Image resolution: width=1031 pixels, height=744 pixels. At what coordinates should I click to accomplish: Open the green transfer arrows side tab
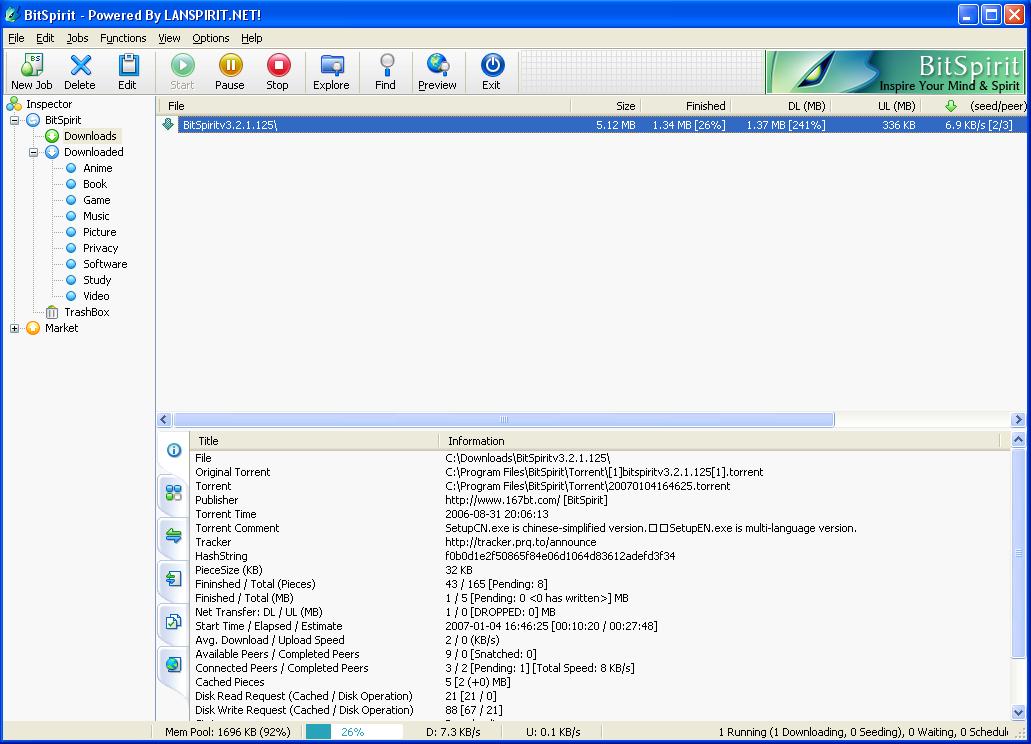click(174, 535)
